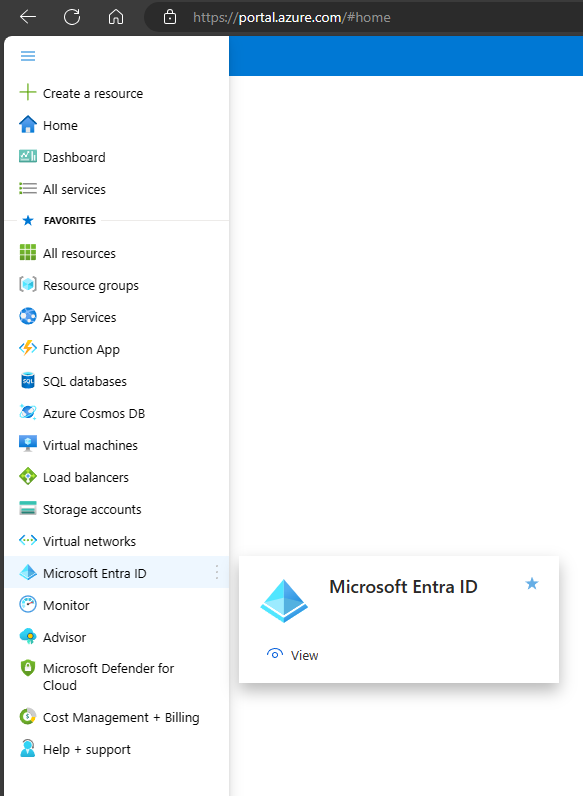This screenshot has width=583, height=796.
Task: Click the All services list icon
Action: click(28, 189)
